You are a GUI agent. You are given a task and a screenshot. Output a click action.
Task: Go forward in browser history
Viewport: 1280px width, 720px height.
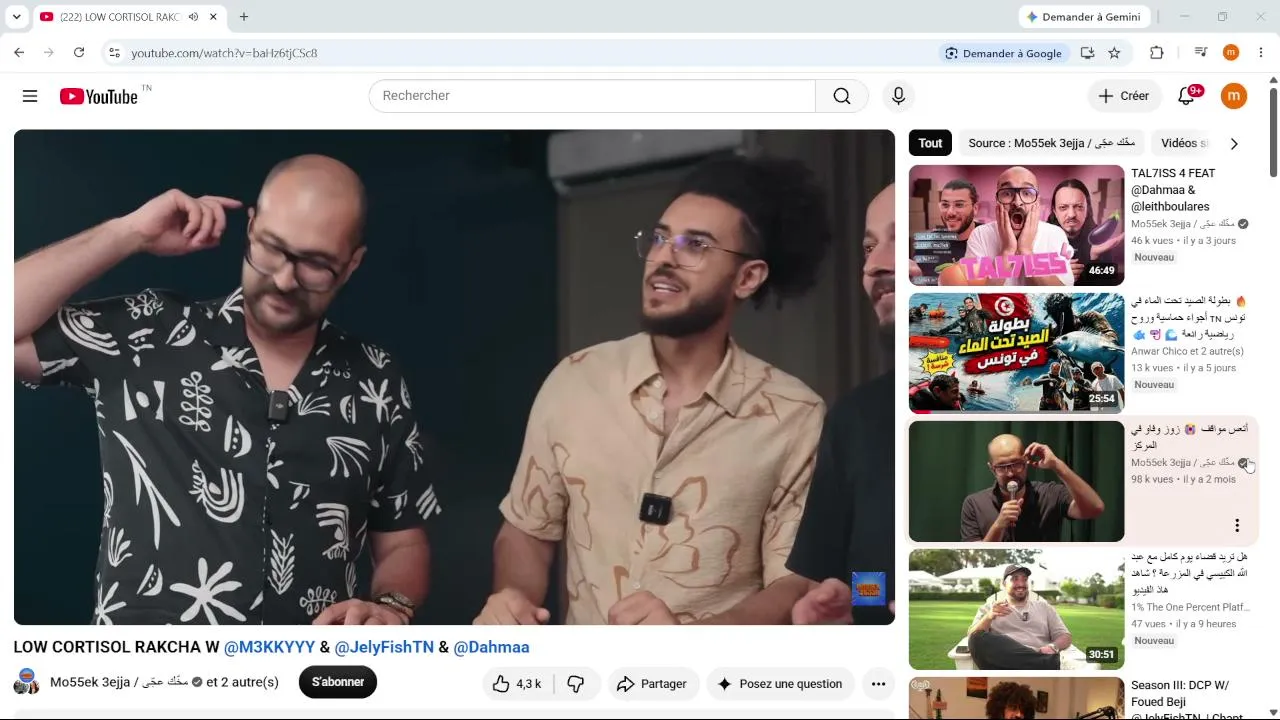point(49,53)
